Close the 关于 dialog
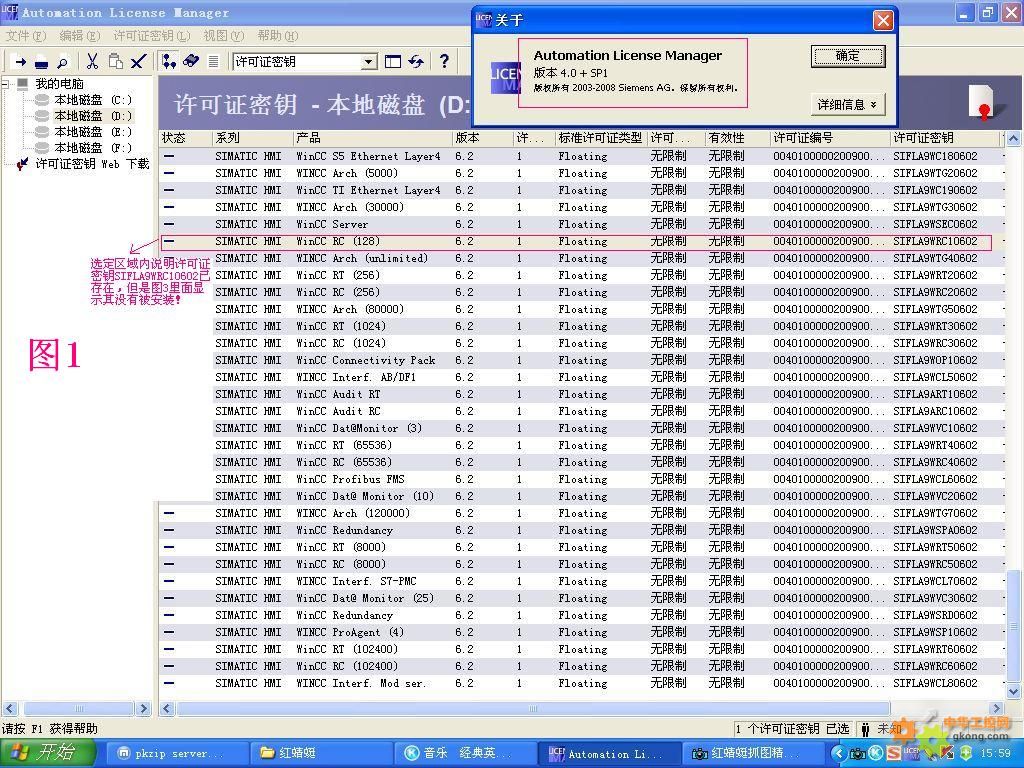 (x=883, y=20)
